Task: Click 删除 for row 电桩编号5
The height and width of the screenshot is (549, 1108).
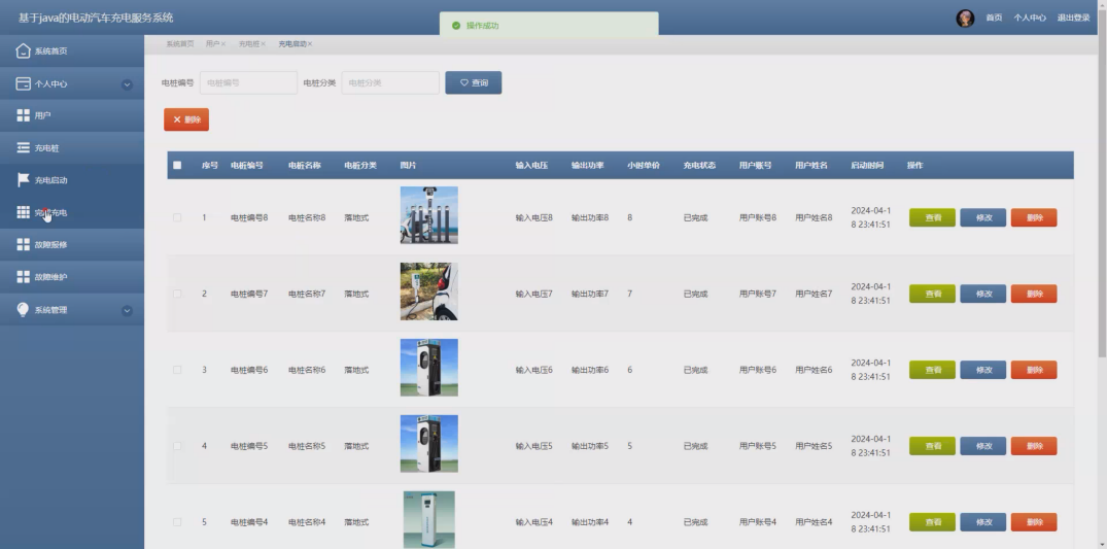Action: click(1034, 447)
